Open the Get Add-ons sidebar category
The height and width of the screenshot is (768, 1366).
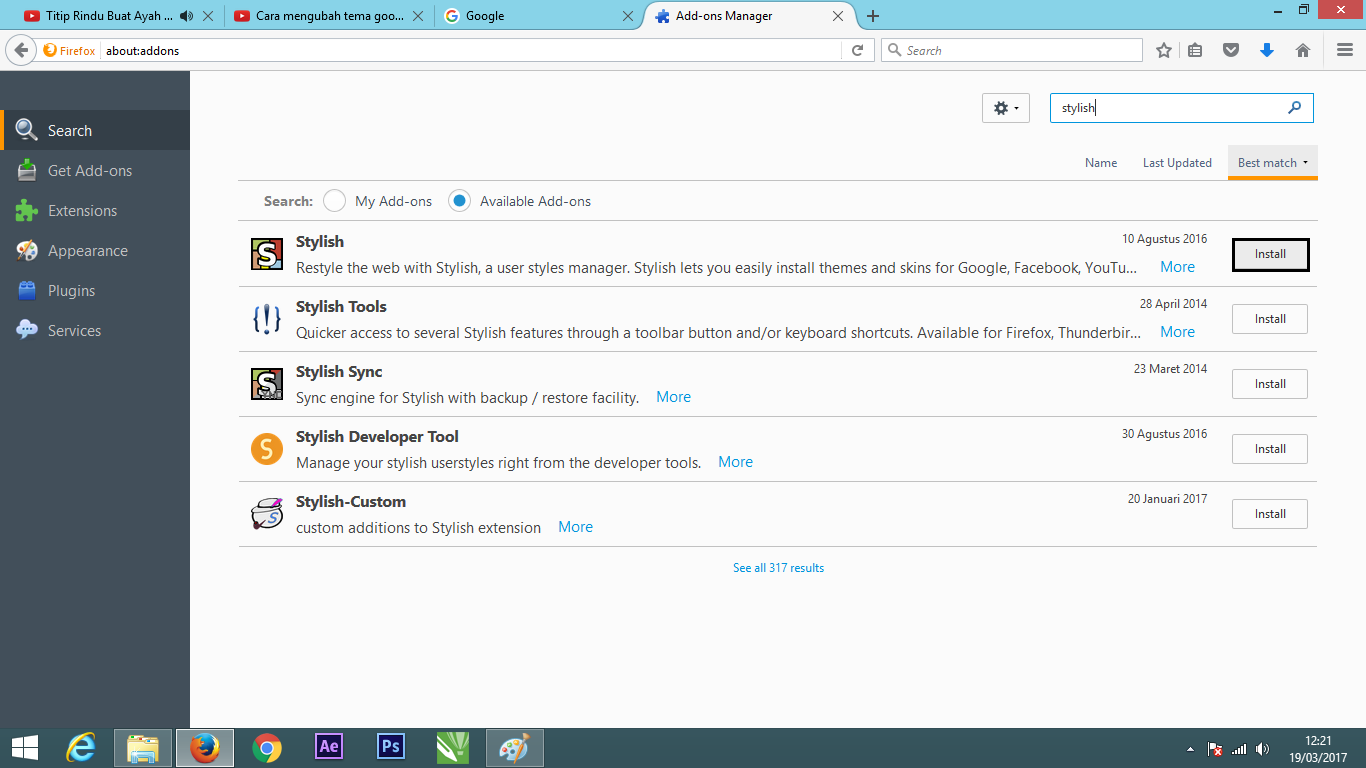pyautogui.click(x=95, y=171)
